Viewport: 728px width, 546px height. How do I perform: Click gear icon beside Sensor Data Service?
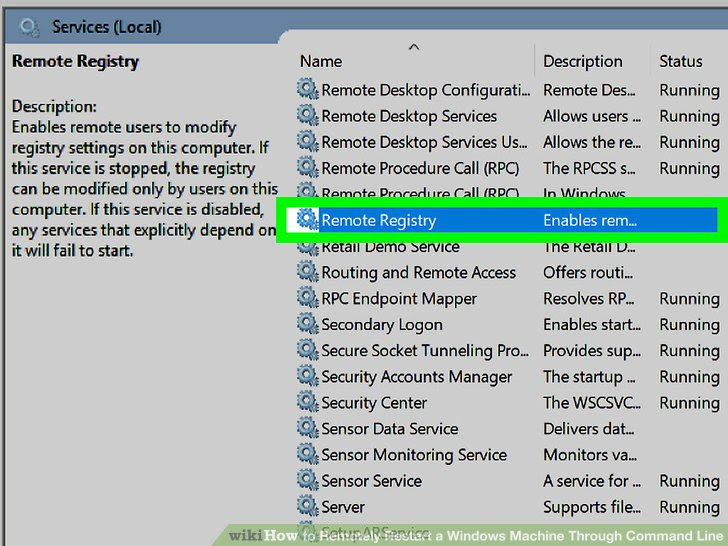[307, 428]
